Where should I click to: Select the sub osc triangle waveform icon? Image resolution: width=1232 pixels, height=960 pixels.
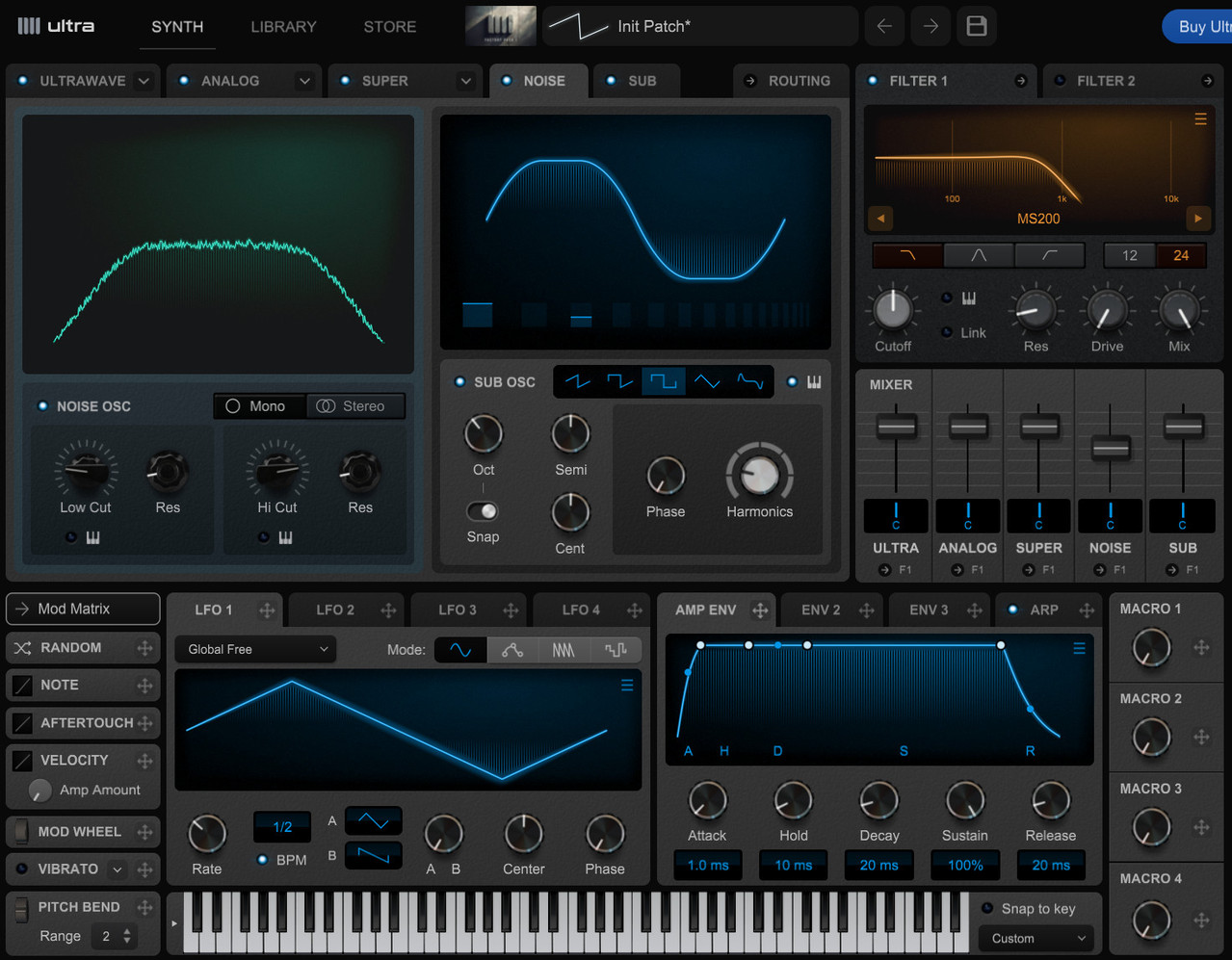coord(707,382)
